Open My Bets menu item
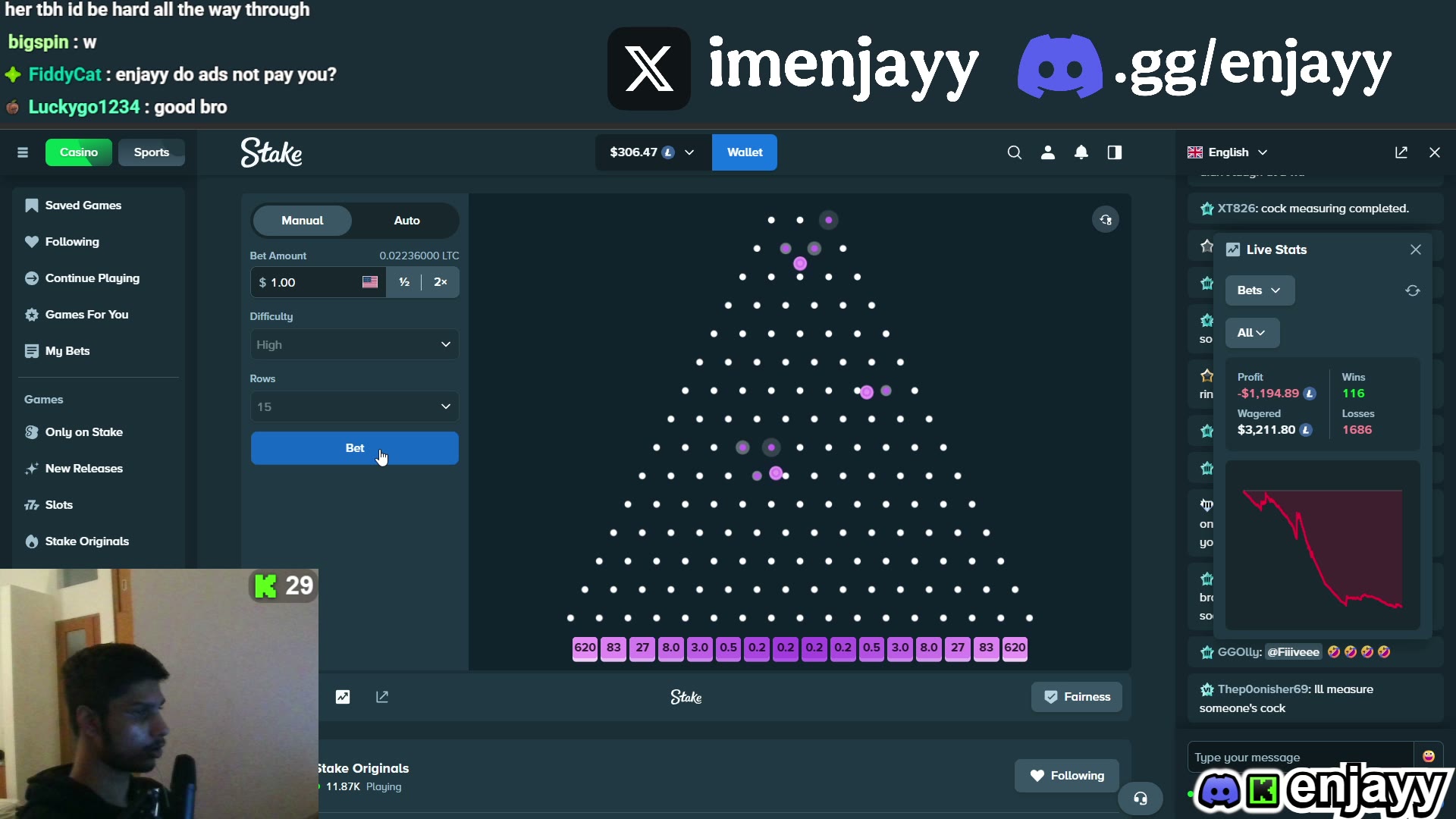Screen dimensions: 1456x819 tap(98, 351)
